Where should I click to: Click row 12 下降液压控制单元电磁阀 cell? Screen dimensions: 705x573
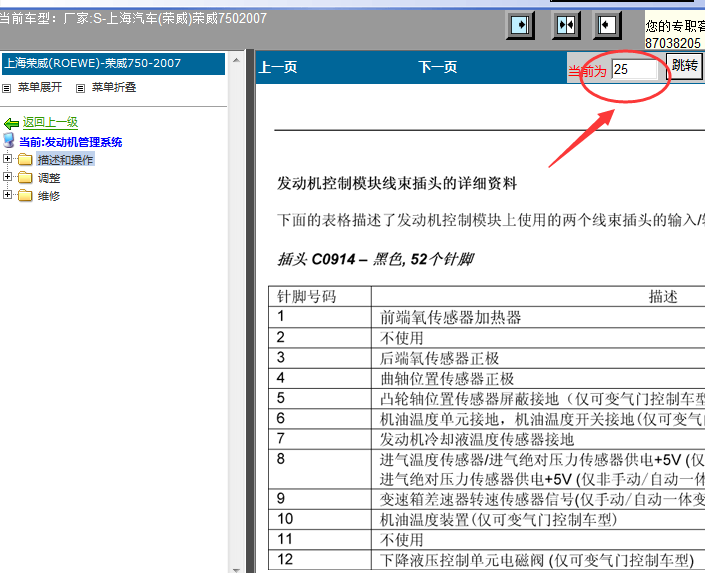pos(537,560)
